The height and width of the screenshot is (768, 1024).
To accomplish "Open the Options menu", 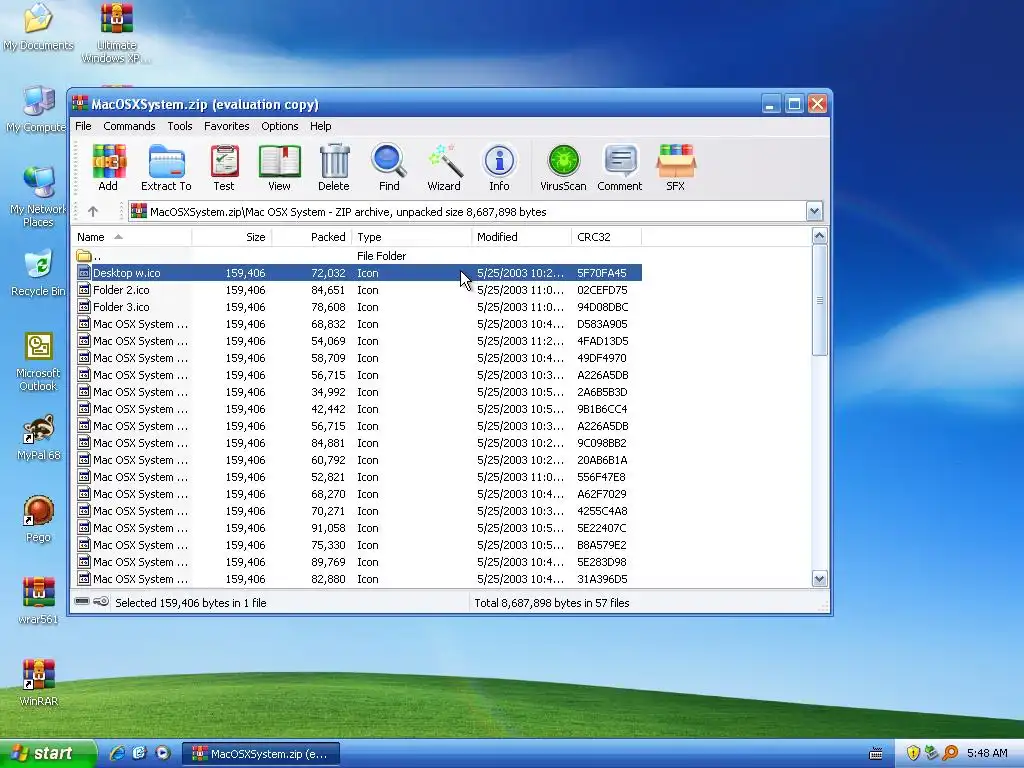I will [x=280, y=126].
